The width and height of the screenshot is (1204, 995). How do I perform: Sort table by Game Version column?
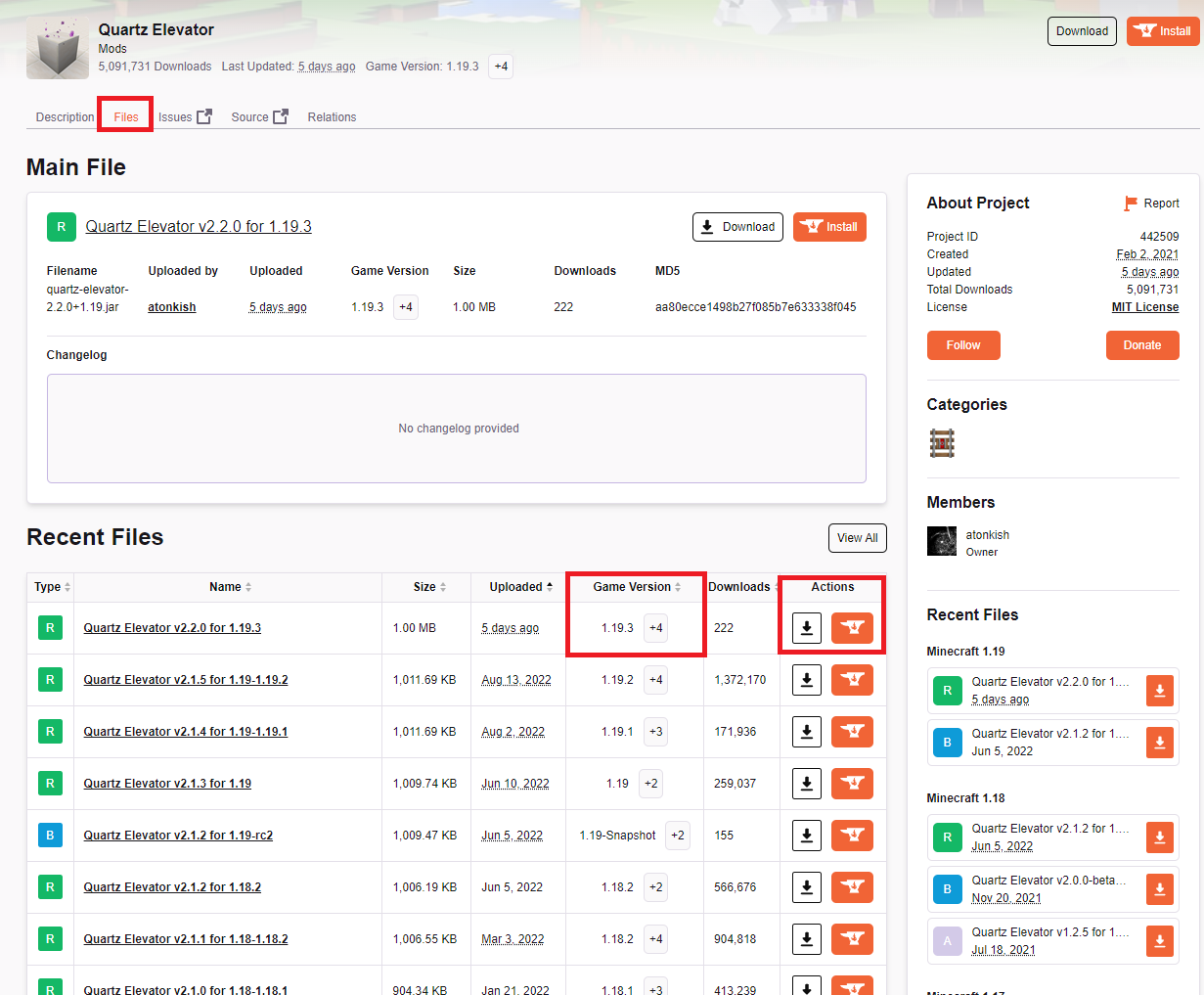(x=637, y=587)
